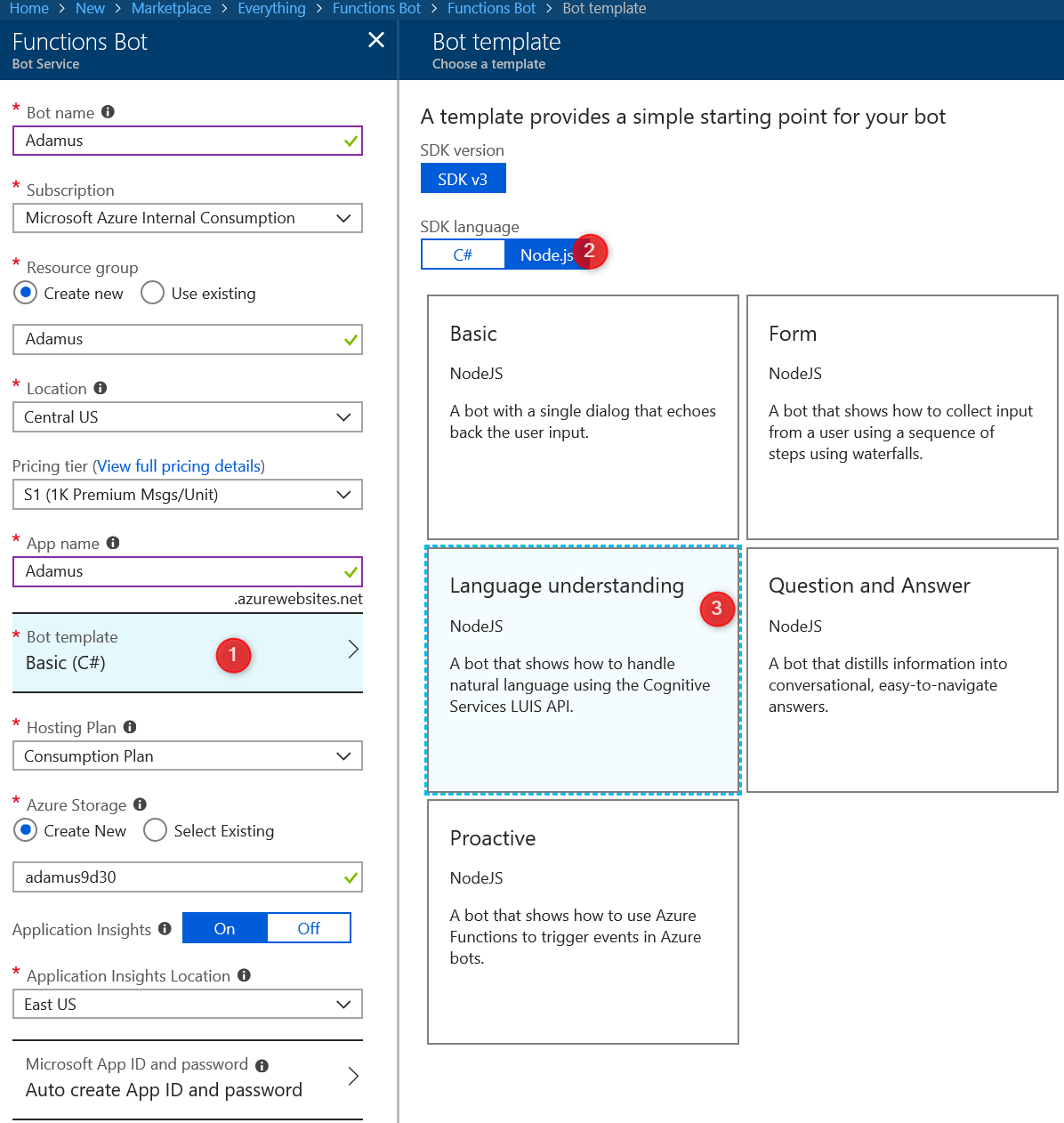Close the Functions Bot blade

click(376, 40)
